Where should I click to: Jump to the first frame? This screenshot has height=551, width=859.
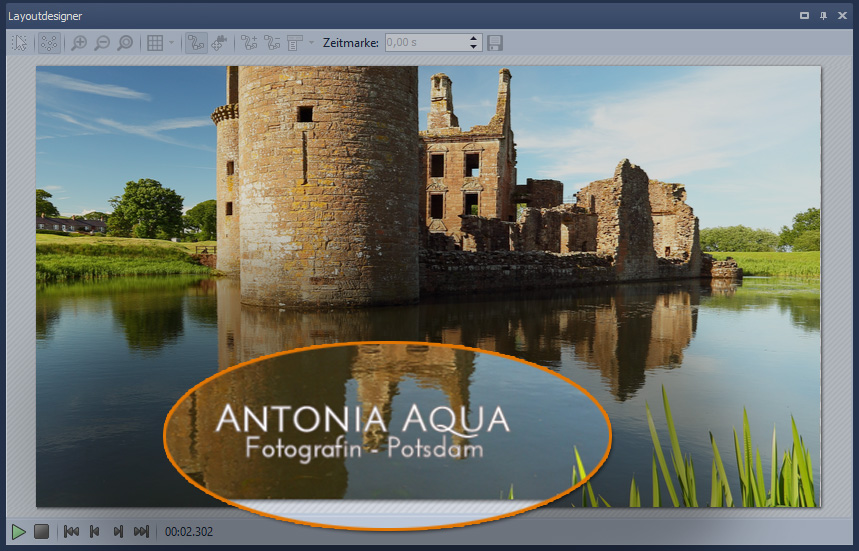pyautogui.click(x=71, y=531)
